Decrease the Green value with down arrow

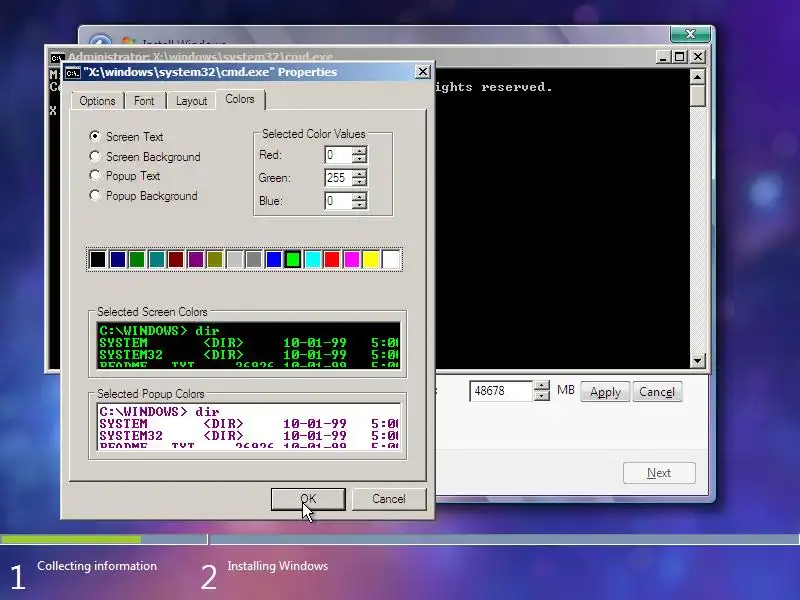(359, 182)
